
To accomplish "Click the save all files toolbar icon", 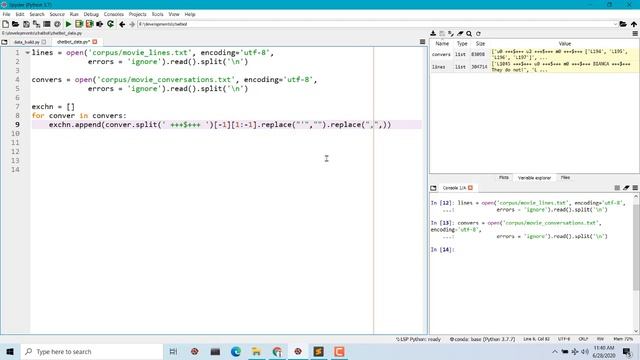I will coord(36,24).
